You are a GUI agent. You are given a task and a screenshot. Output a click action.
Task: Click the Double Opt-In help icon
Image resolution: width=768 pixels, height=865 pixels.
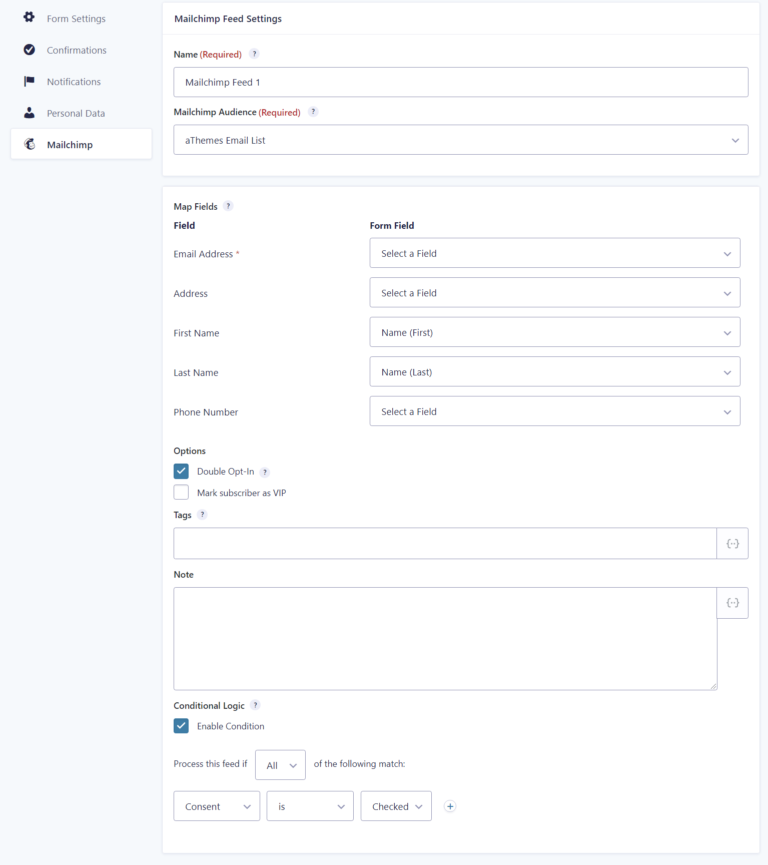click(265, 472)
